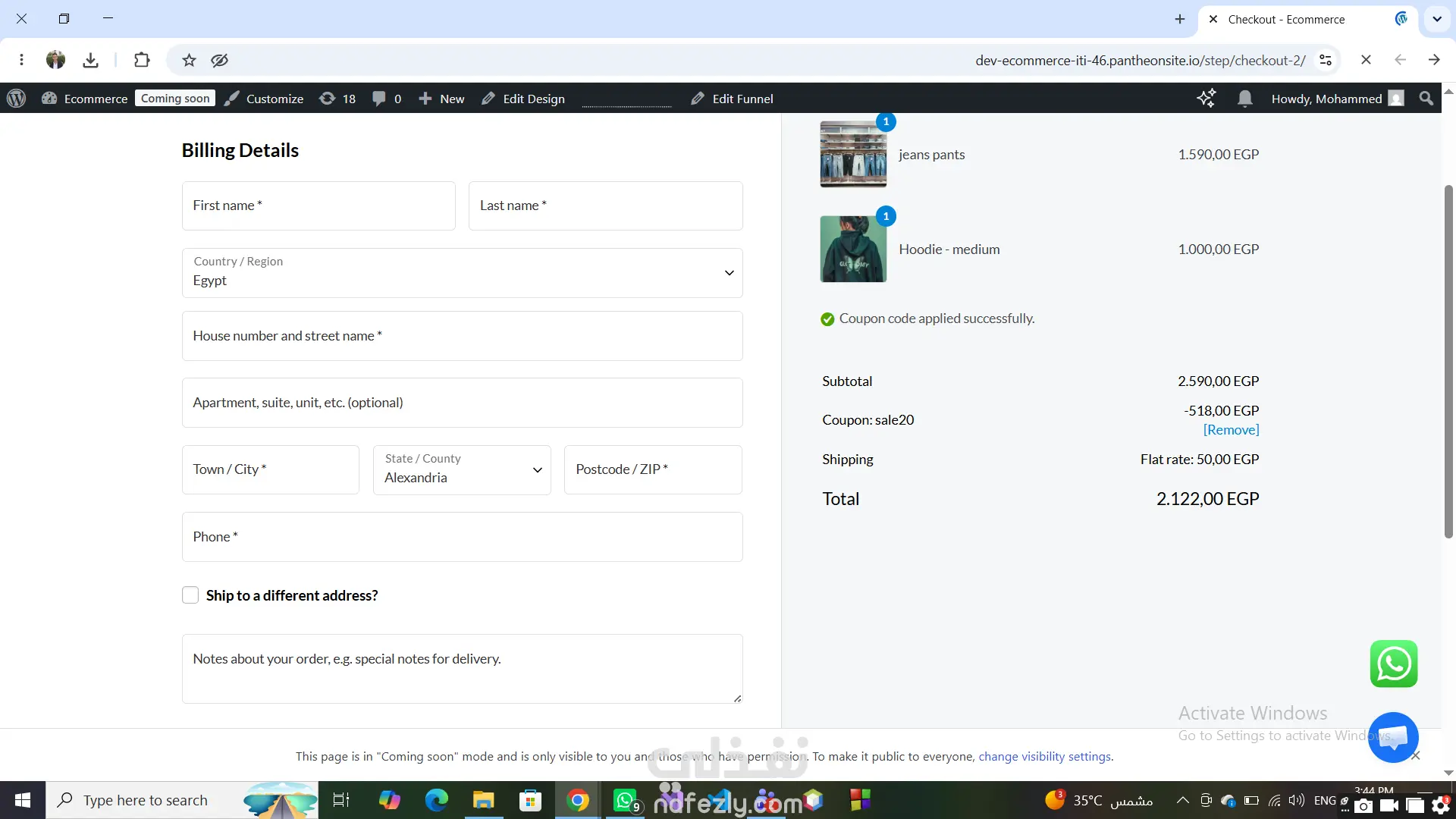Click Edit Design in the admin bar
The width and height of the screenshot is (1456, 819).
pos(523,99)
